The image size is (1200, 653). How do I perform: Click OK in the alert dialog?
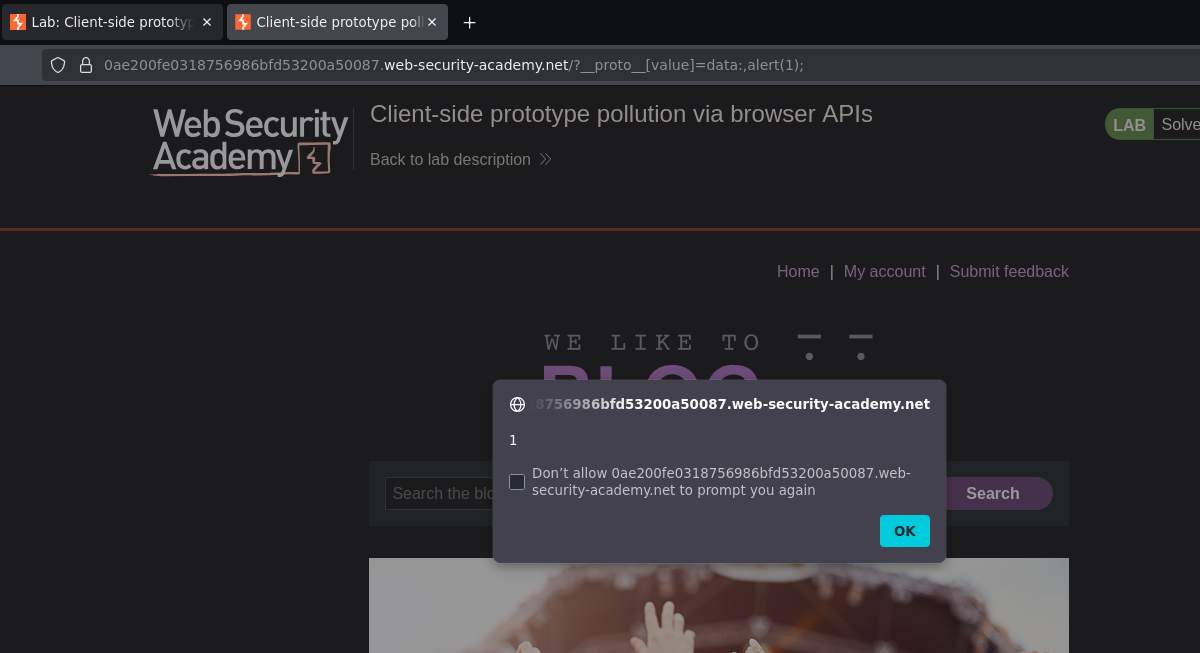click(x=904, y=531)
